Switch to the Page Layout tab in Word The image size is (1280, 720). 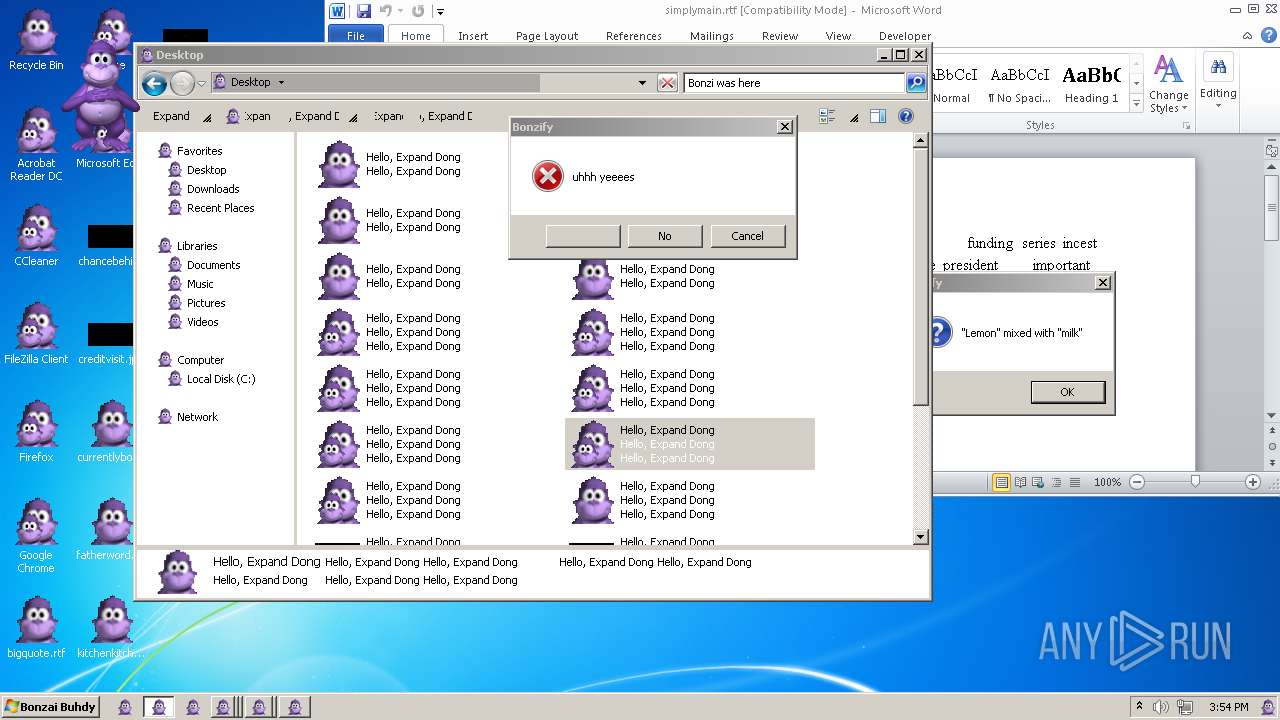pyautogui.click(x=547, y=35)
